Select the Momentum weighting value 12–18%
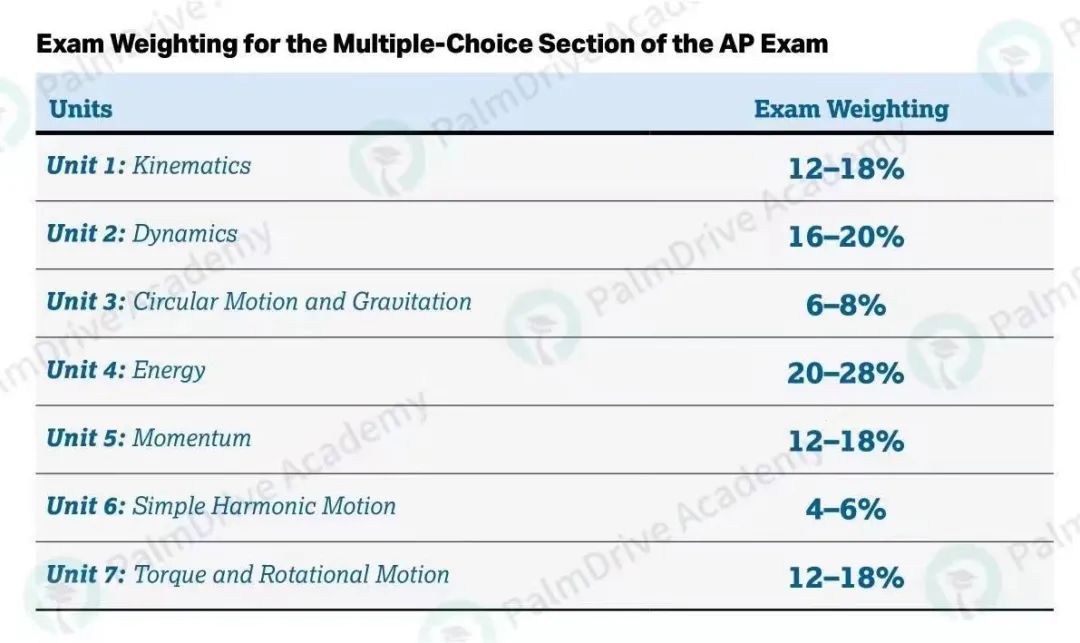The width and height of the screenshot is (1080, 643). [846, 440]
